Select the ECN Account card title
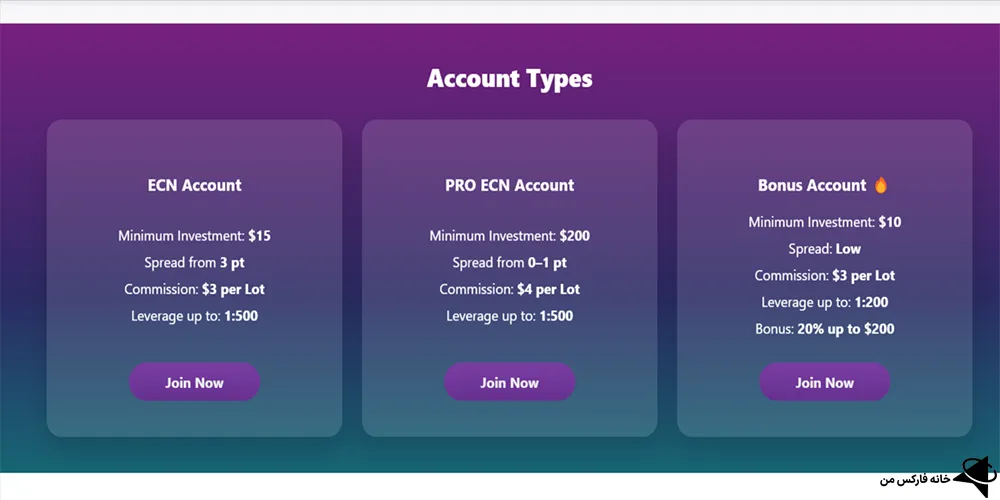The width and height of the screenshot is (1000, 500). coord(194,185)
